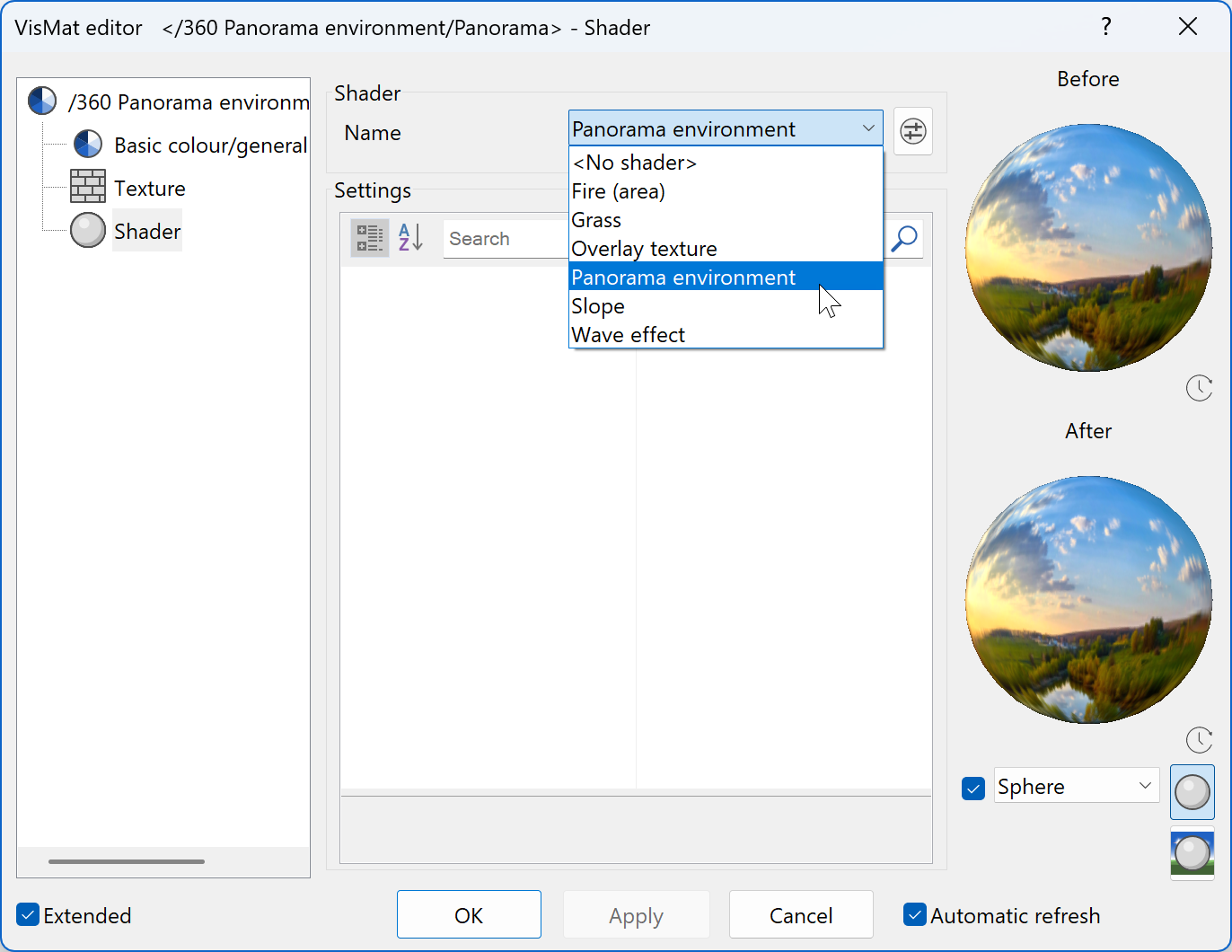
Task: Click the clock icon under After preview
Action: click(x=1199, y=740)
